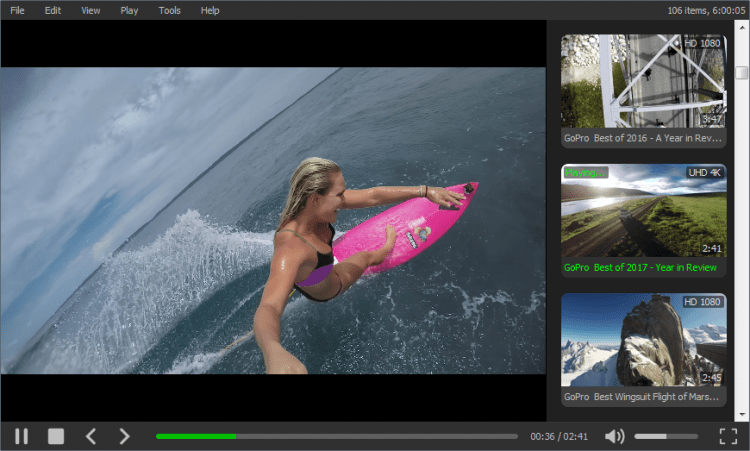The height and width of the screenshot is (451, 750).
Task: Click the elapsed time display 00:36 / 02:41
Action: [559, 437]
